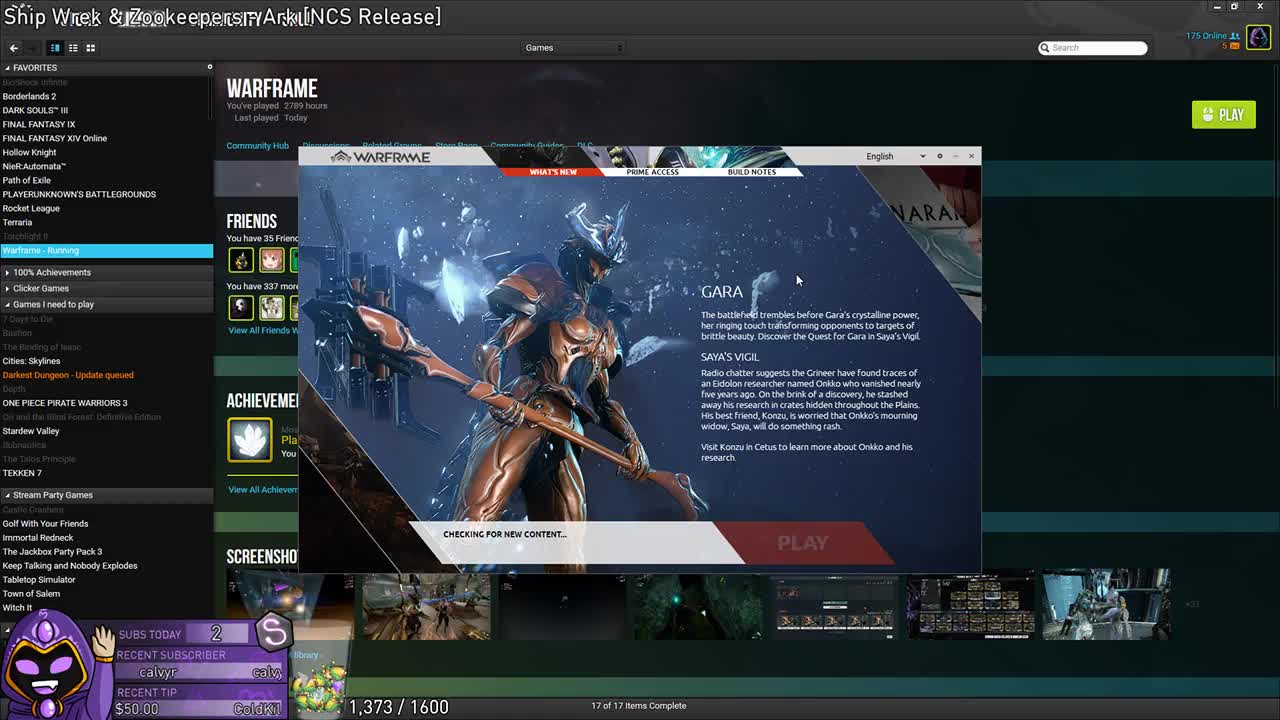Screen dimensions: 1280x720
Task: Open the rightmost Warframe screenshot thumbnail
Action: click(x=1106, y=605)
